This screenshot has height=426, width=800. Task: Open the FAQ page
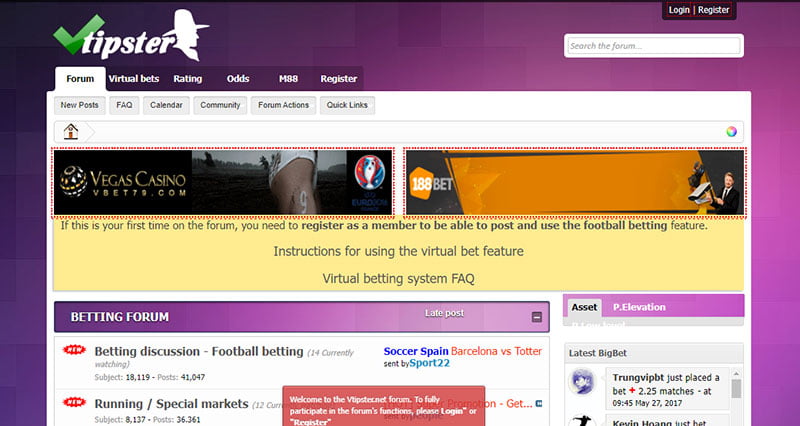click(124, 105)
